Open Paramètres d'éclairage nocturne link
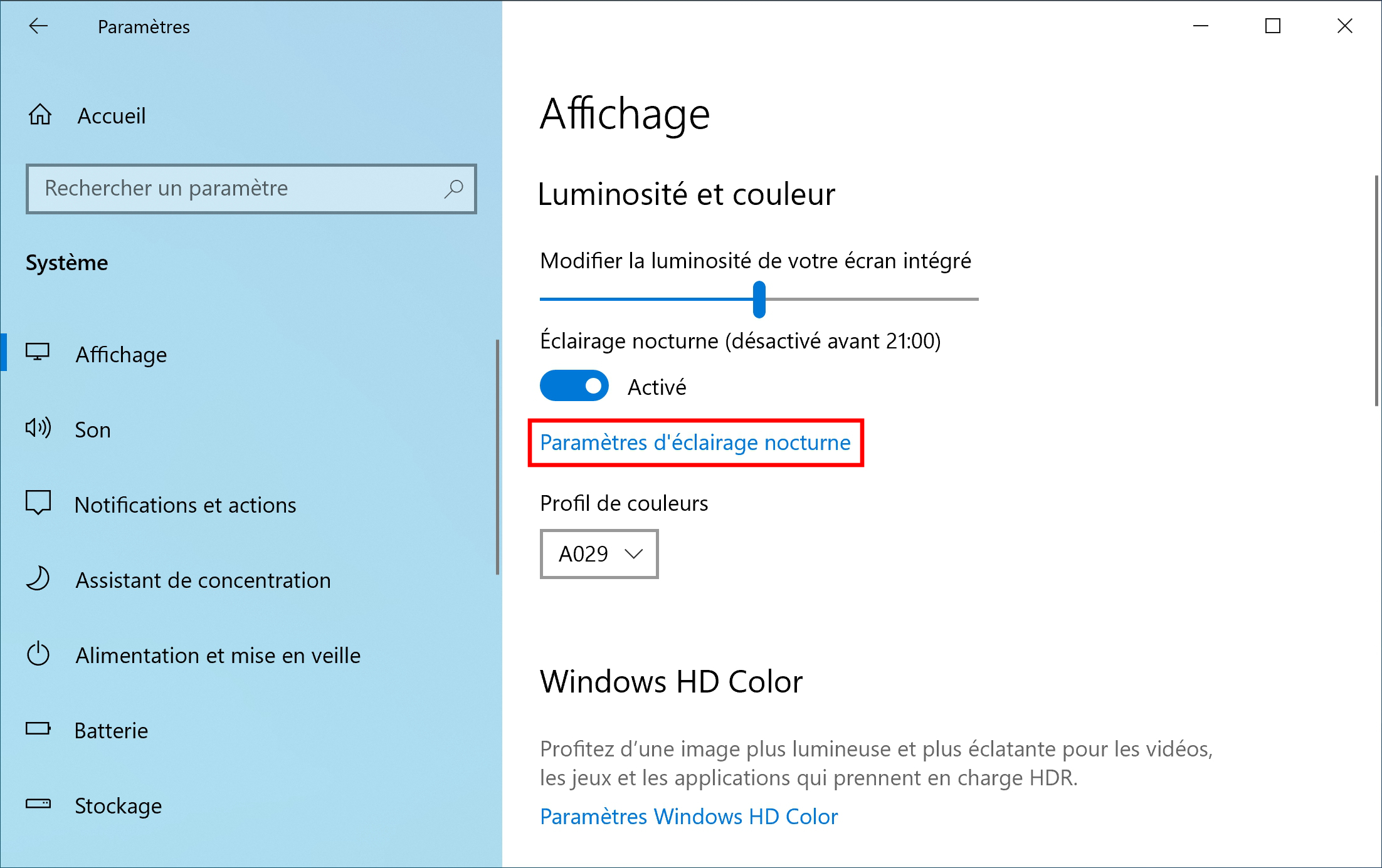Image resolution: width=1382 pixels, height=868 pixels. (x=695, y=442)
